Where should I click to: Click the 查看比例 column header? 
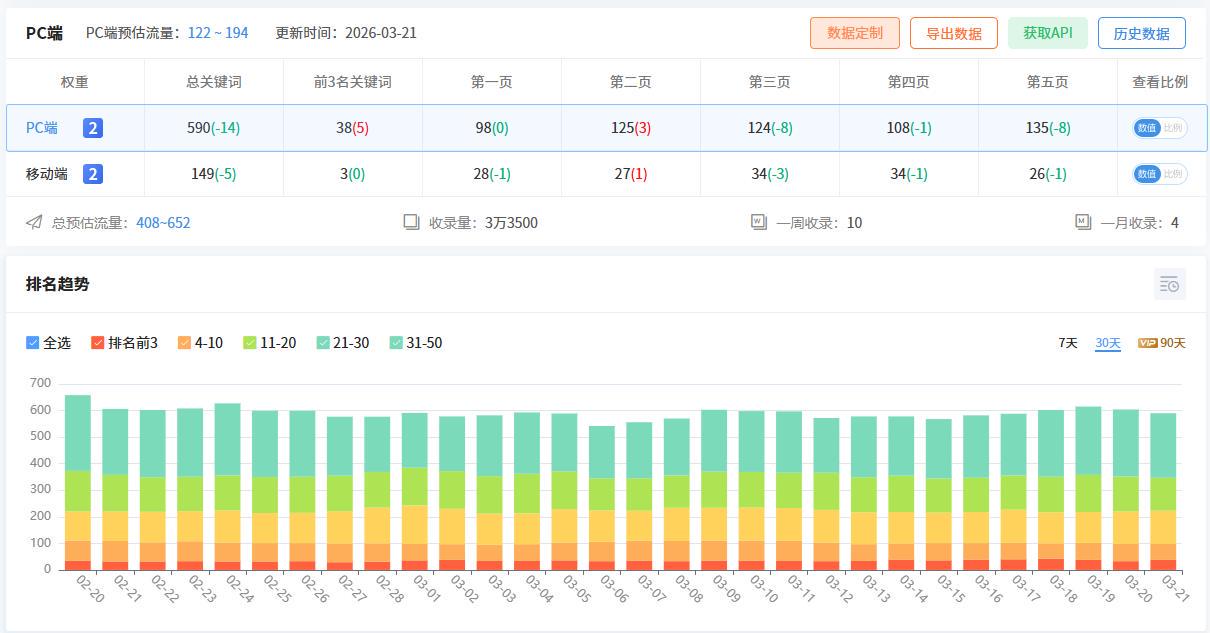pyautogui.click(x=1160, y=82)
